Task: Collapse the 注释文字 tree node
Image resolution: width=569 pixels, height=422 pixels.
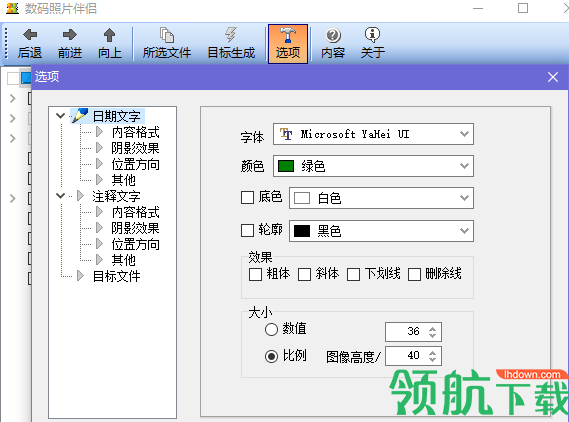Action: (x=60, y=196)
